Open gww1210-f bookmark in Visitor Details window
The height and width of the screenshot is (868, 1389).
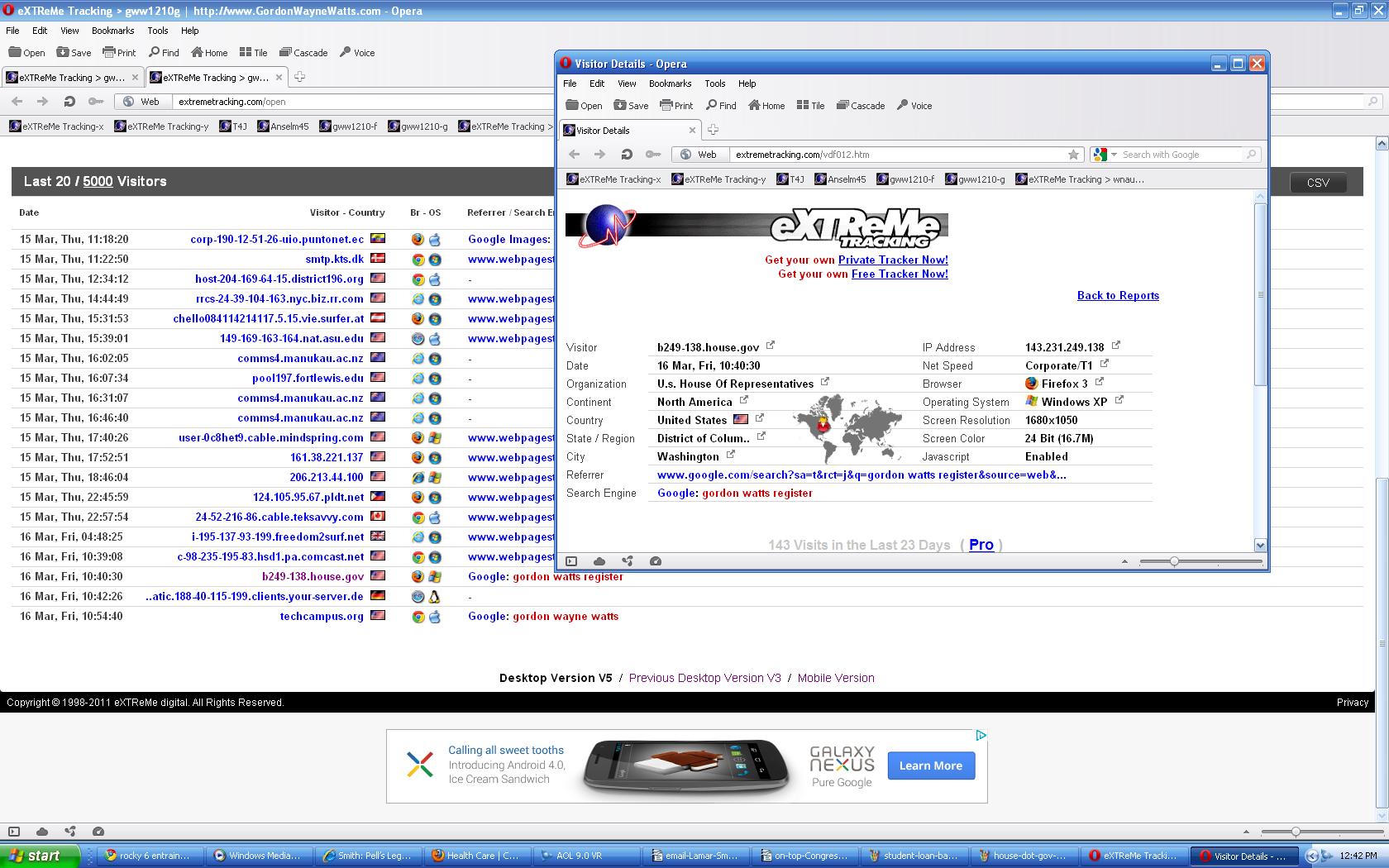(905, 179)
